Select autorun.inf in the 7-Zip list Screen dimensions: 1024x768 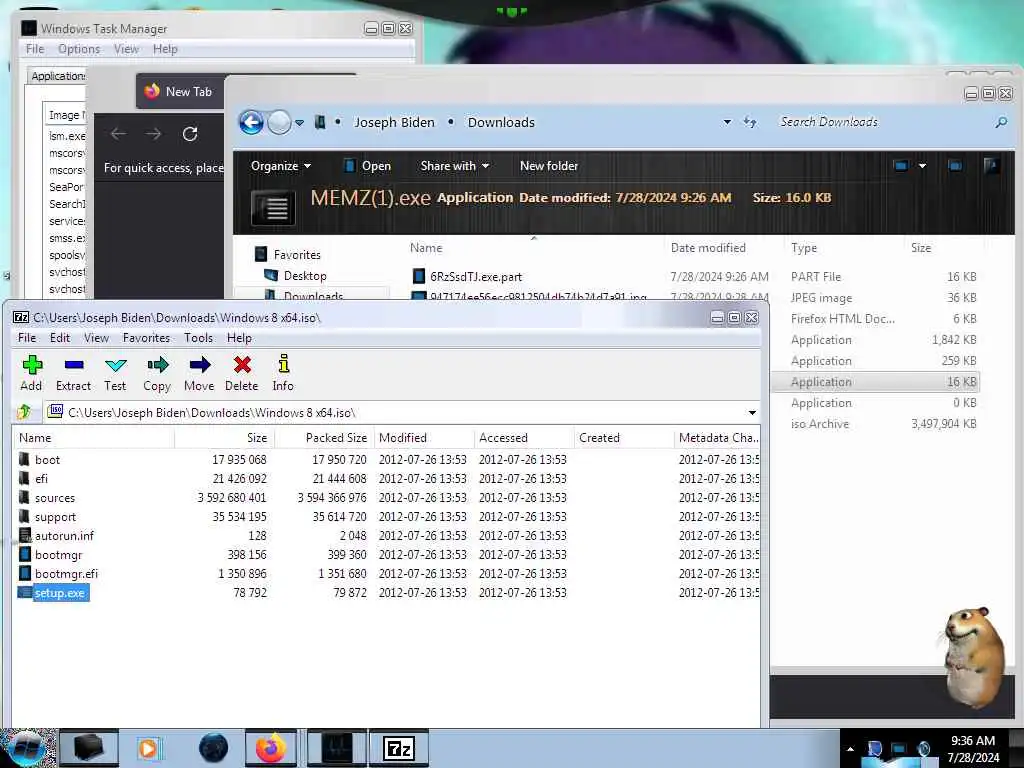click(64, 536)
